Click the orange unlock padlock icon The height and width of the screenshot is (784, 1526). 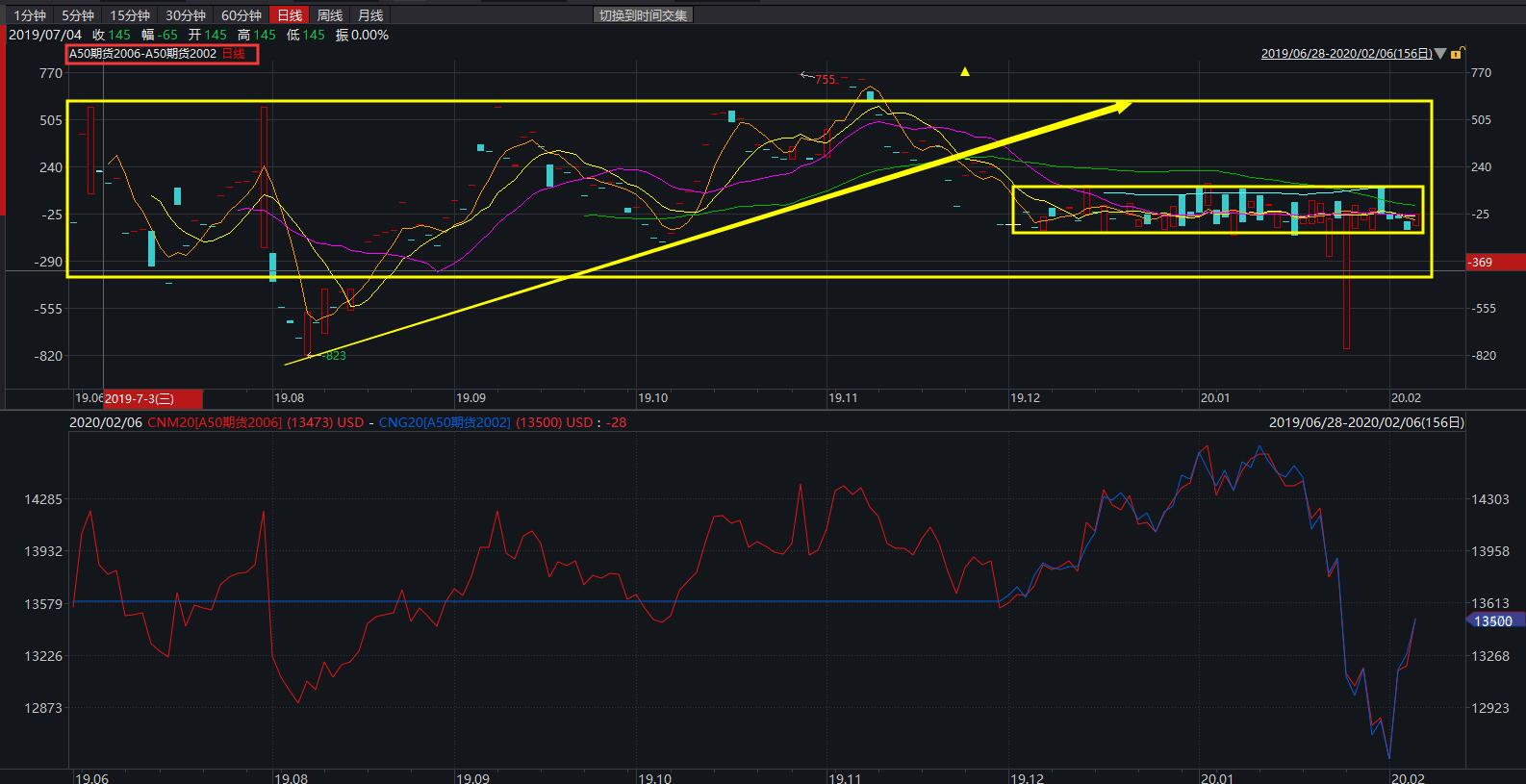click(1459, 54)
